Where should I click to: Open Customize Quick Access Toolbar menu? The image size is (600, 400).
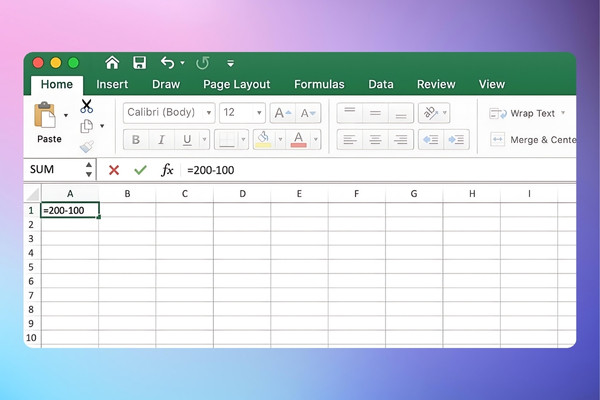[230, 63]
